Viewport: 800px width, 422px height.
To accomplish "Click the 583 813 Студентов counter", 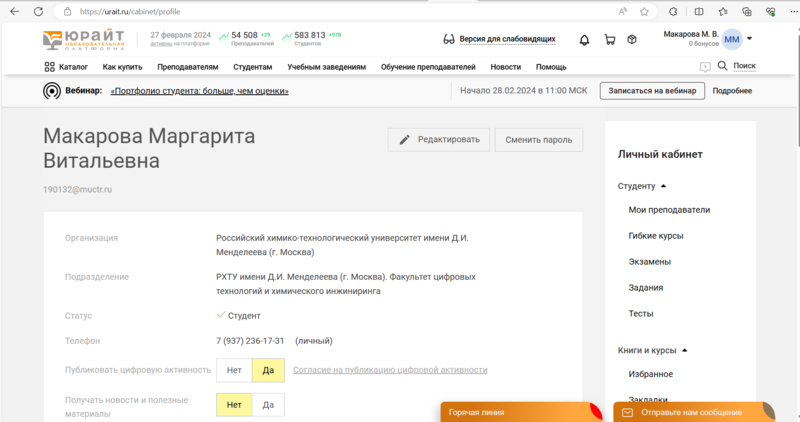I will coord(312,39).
